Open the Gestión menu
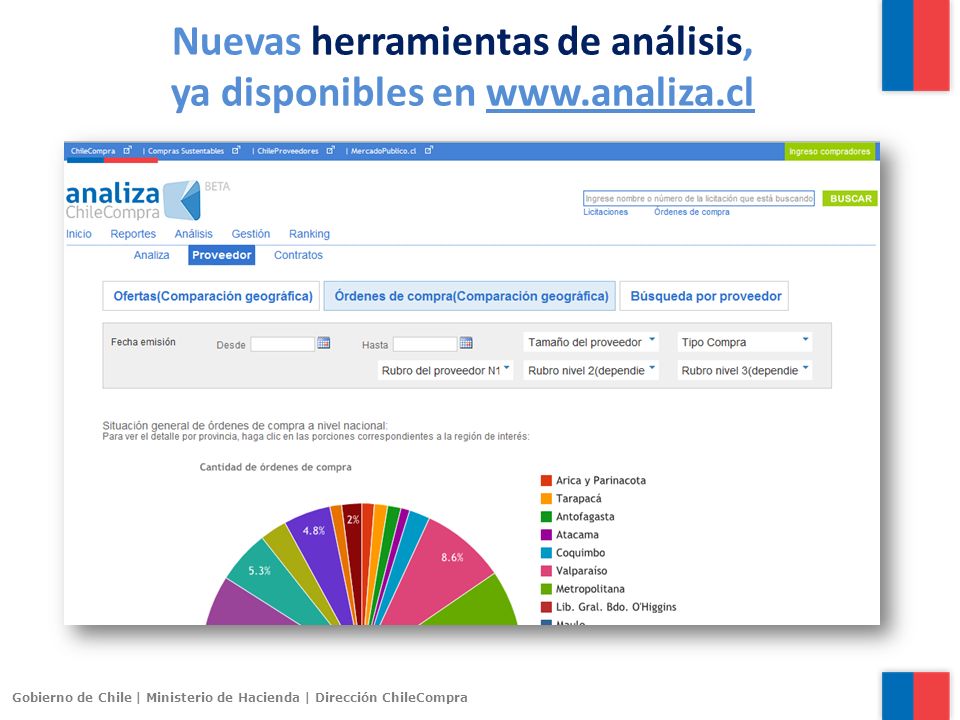The width and height of the screenshot is (960, 720). click(250, 234)
